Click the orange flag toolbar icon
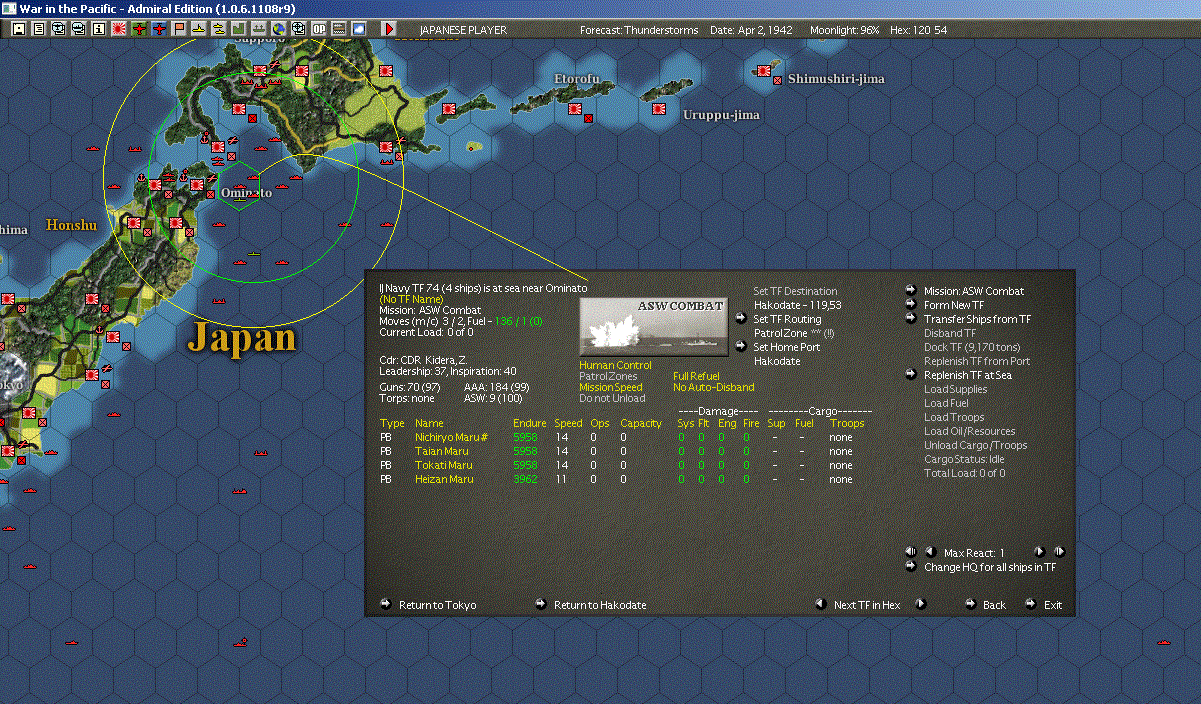This screenshot has width=1201, height=704. (179, 29)
